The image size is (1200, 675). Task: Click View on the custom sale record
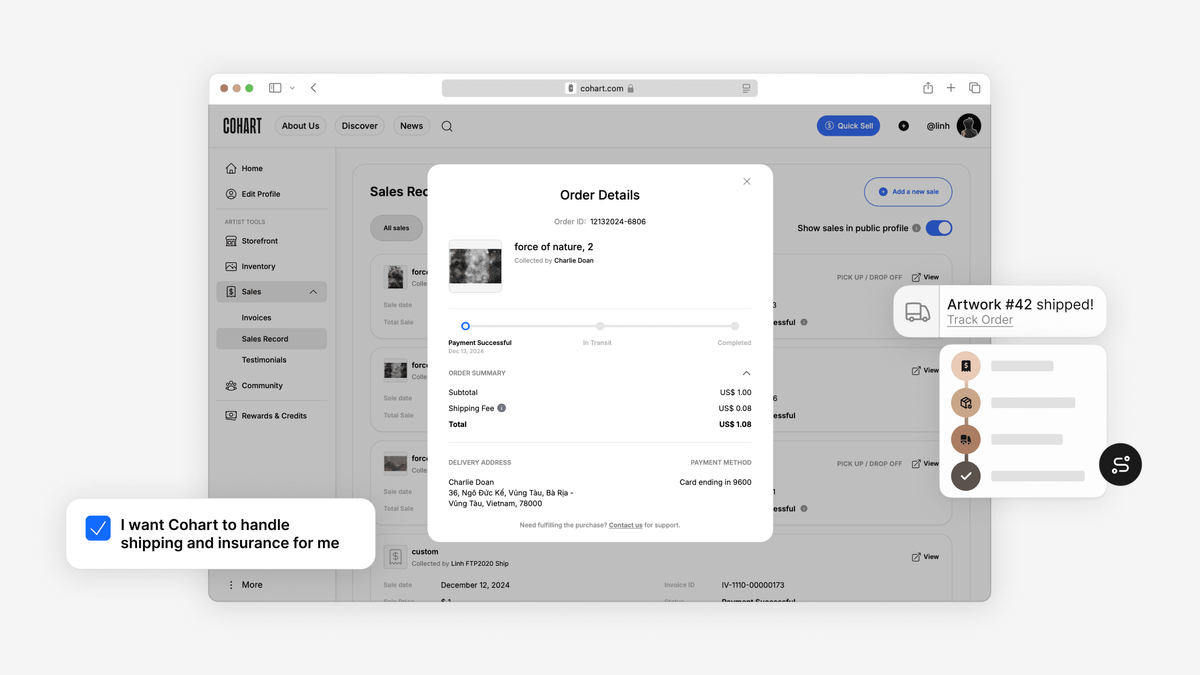pyautogui.click(x=925, y=556)
